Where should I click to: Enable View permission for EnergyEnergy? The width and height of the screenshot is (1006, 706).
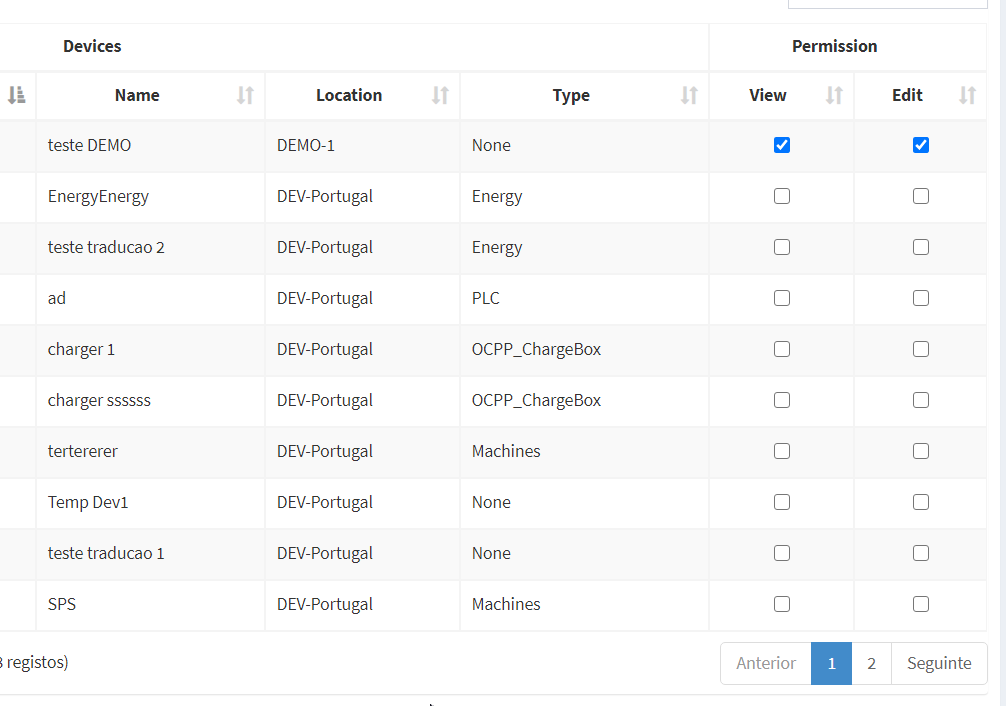pyautogui.click(x=782, y=196)
